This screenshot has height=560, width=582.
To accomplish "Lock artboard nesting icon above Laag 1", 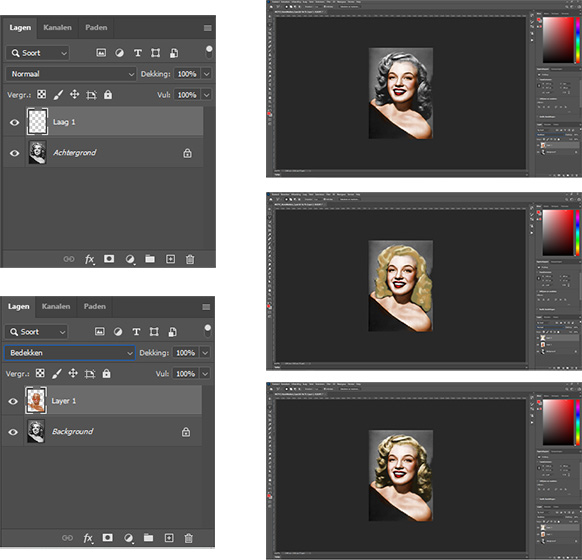I will [x=91, y=95].
